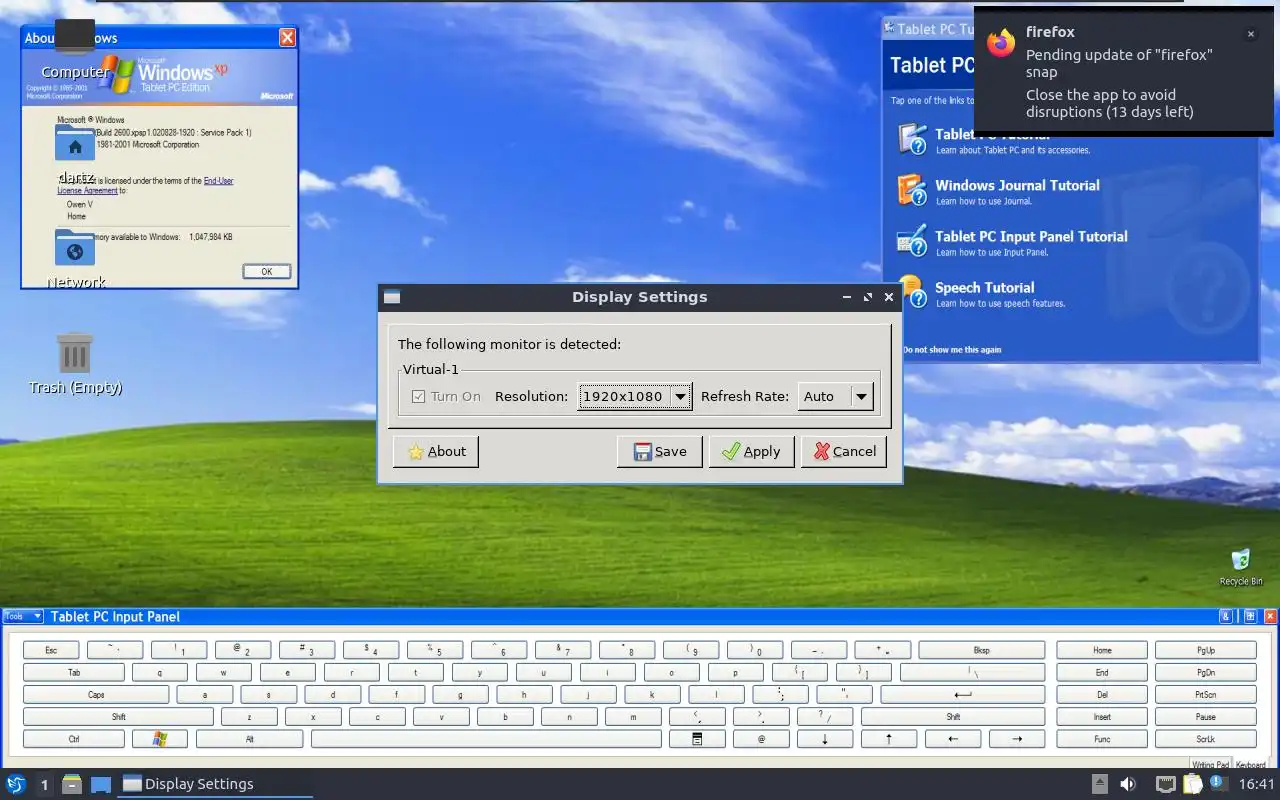
Task: Click the Insert key on the Input Panel
Action: click(1102, 717)
